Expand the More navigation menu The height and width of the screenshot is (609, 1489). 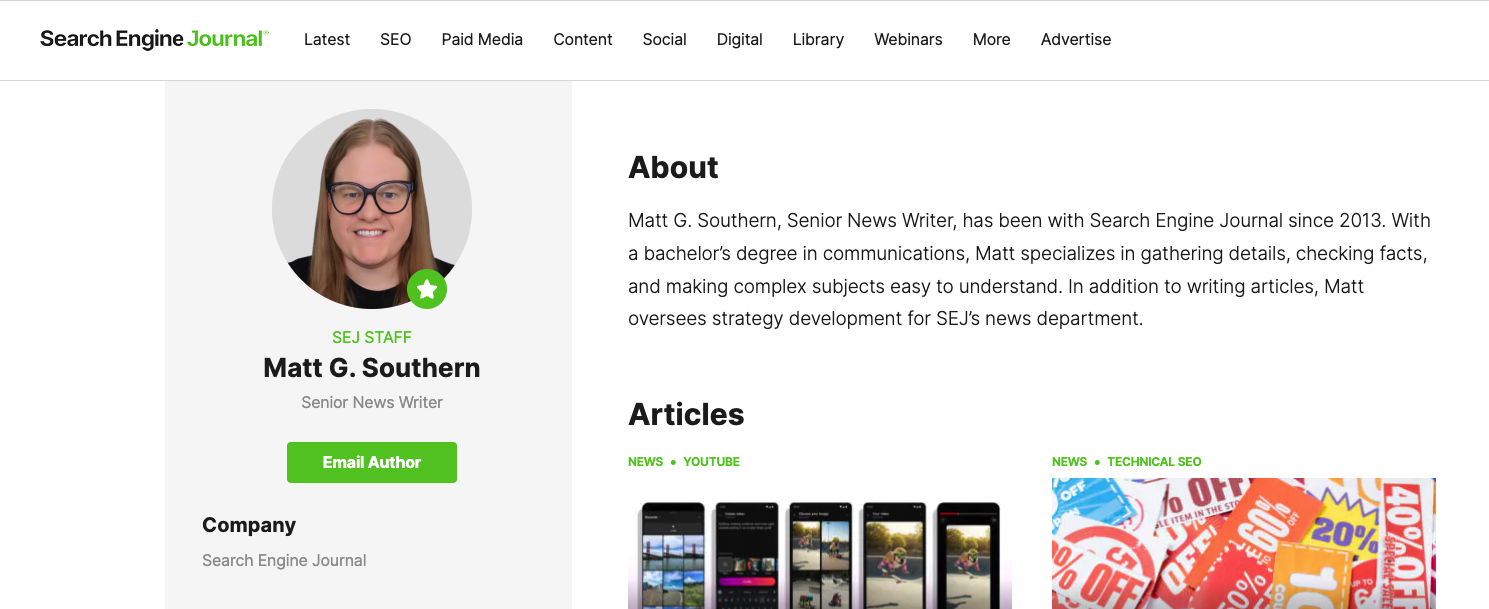[x=992, y=39]
